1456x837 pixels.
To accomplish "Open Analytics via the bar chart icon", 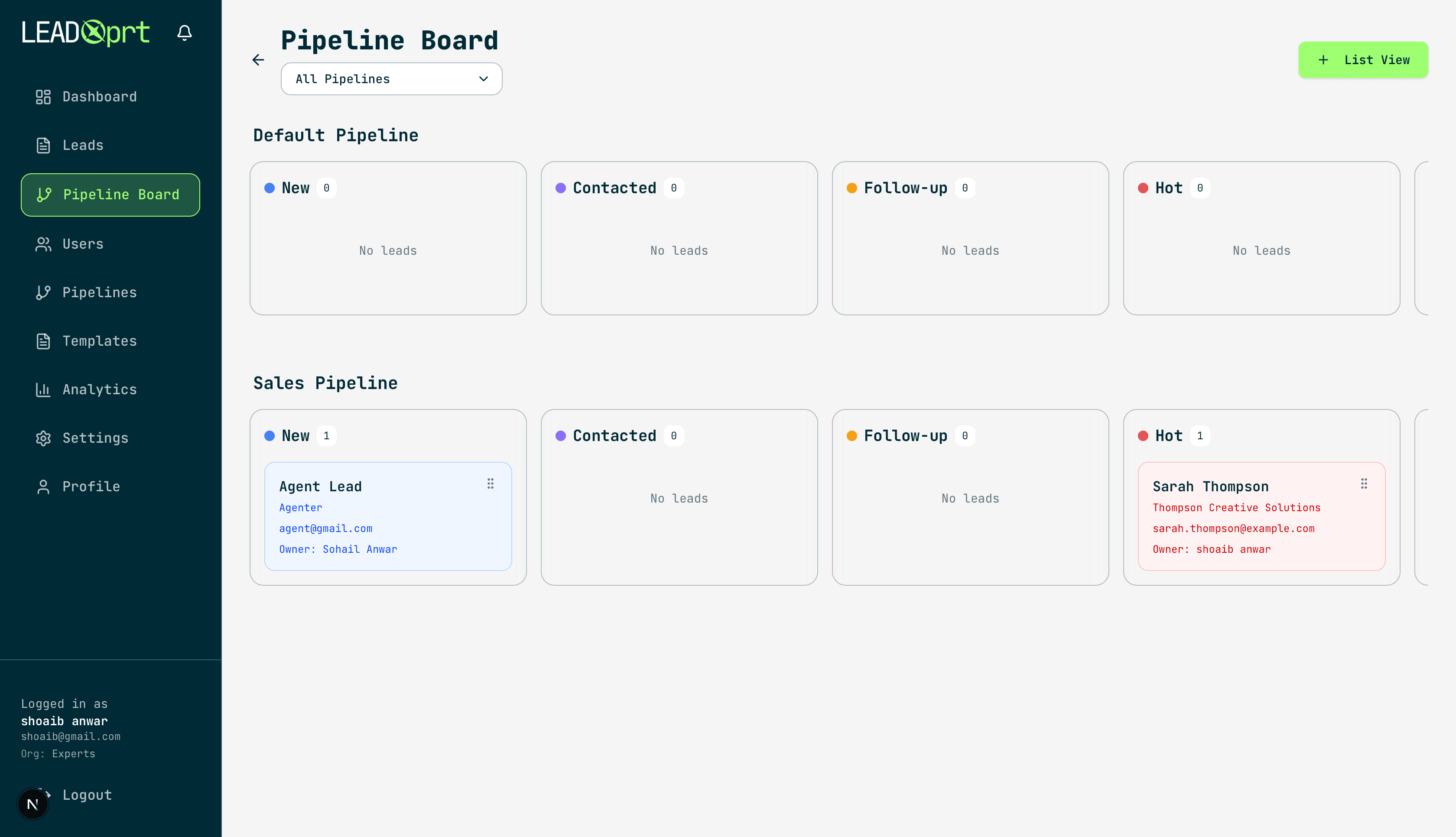I will click(x=43, y=389).
